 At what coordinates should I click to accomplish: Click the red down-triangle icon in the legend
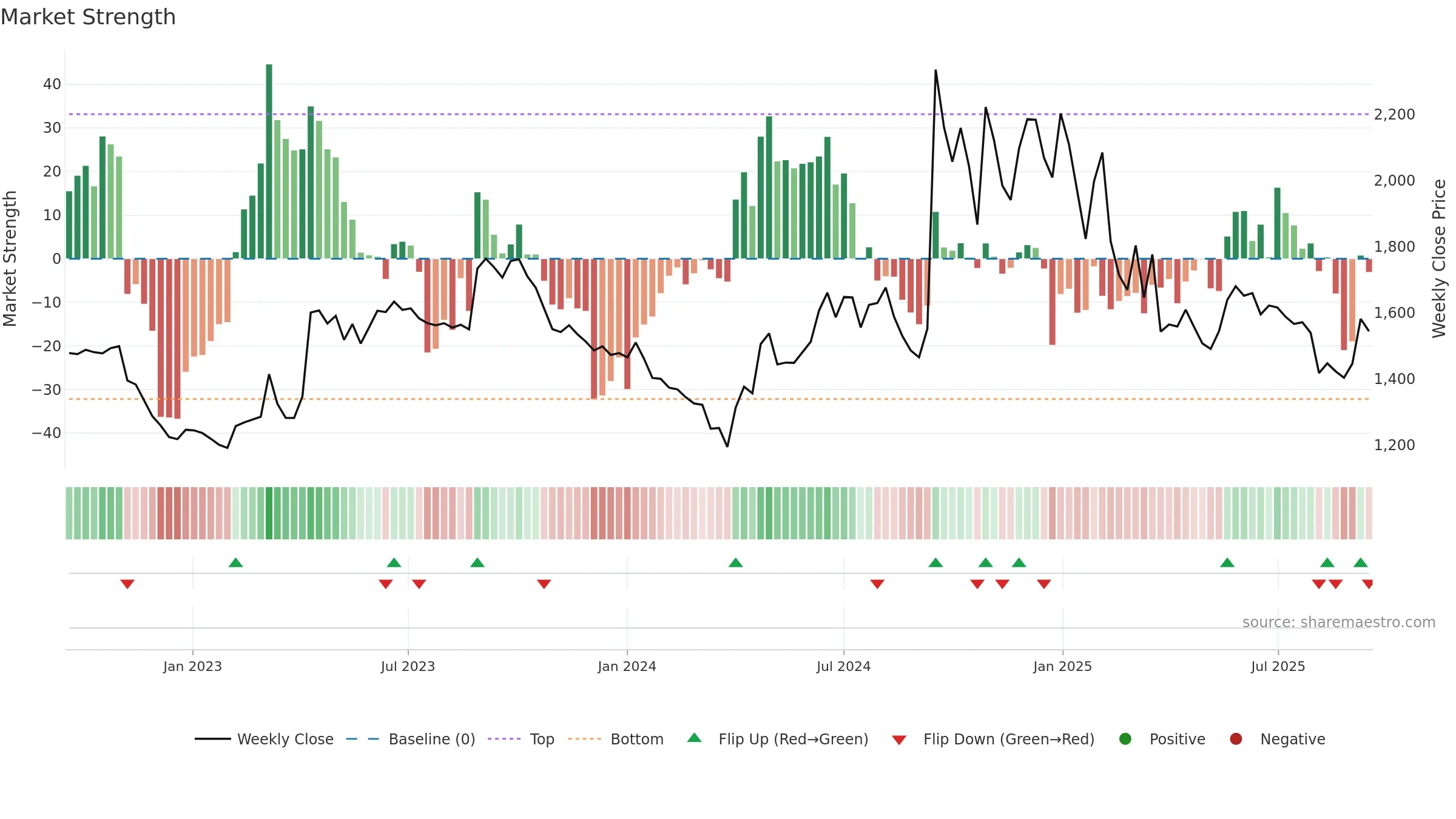pyautogui.click(x=900, y=740)
